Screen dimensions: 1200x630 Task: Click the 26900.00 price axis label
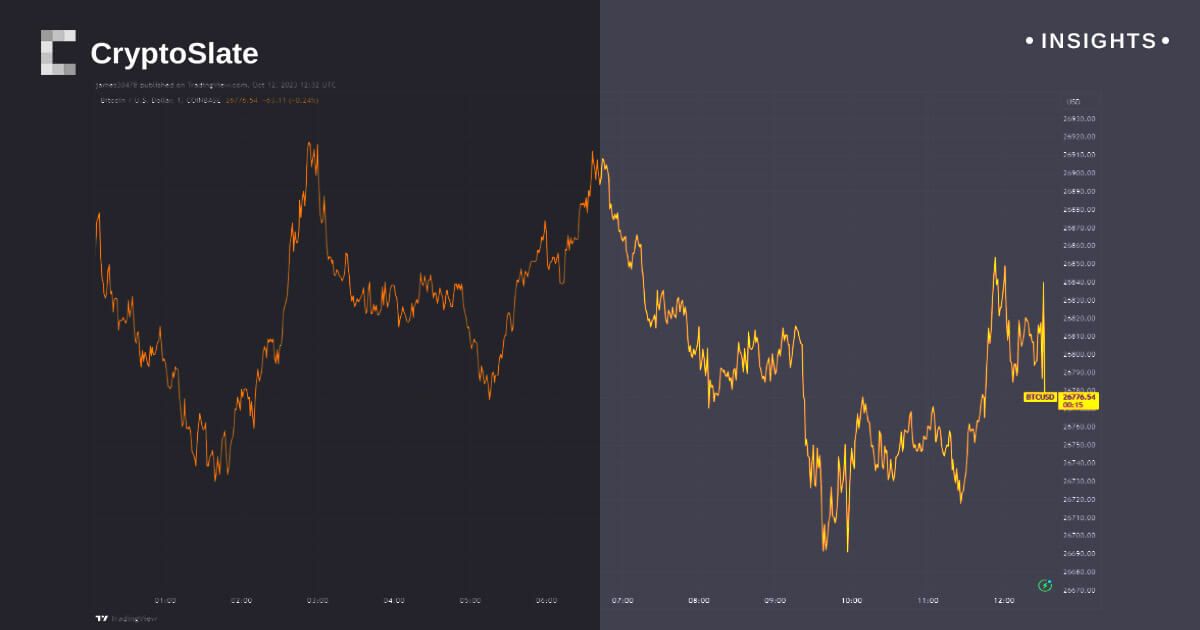pos(1080,172)
